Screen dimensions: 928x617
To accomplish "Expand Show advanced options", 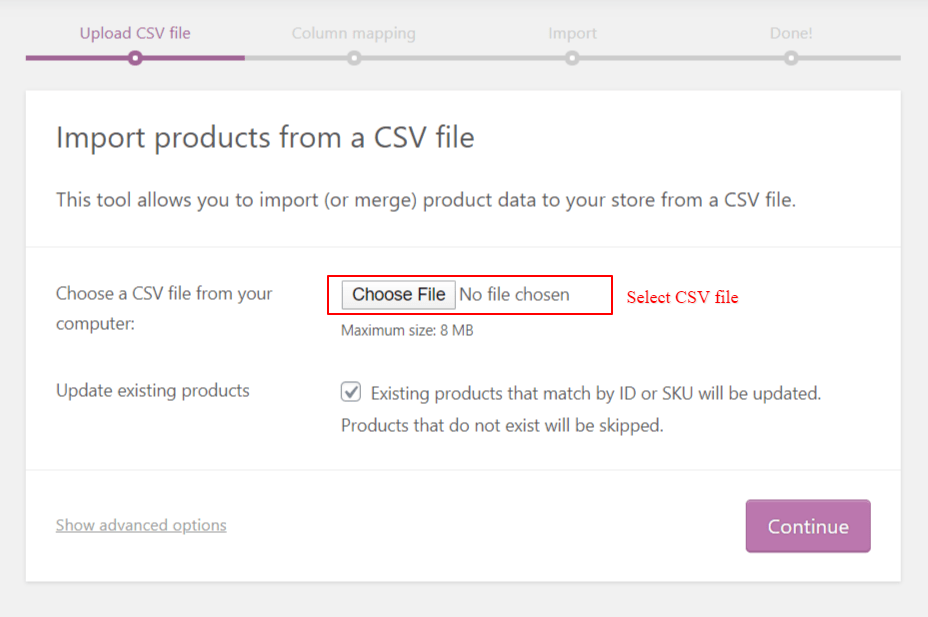I will (x=141, y=525).
